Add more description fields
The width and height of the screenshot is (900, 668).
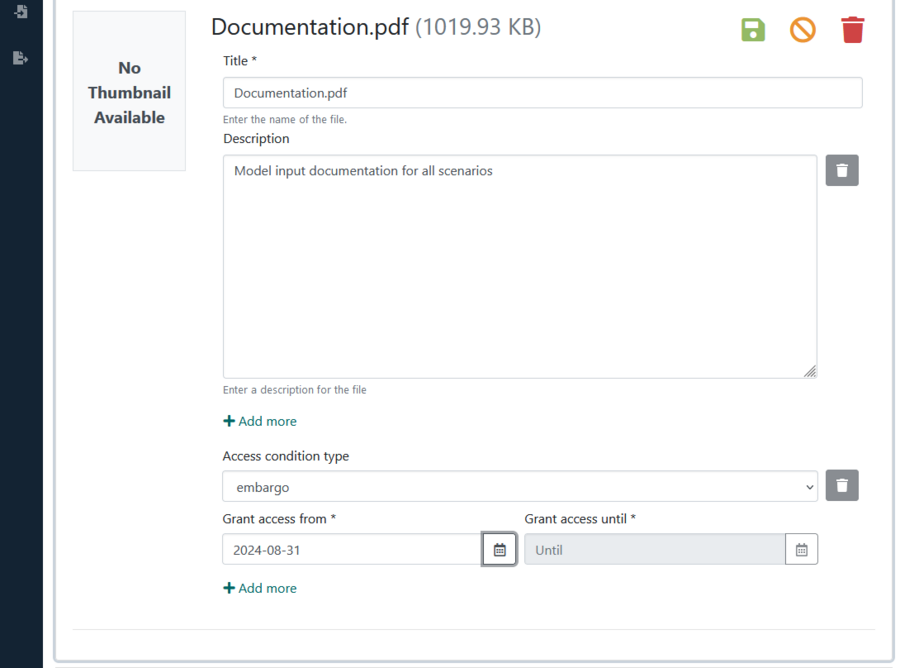tap(260, 421)
